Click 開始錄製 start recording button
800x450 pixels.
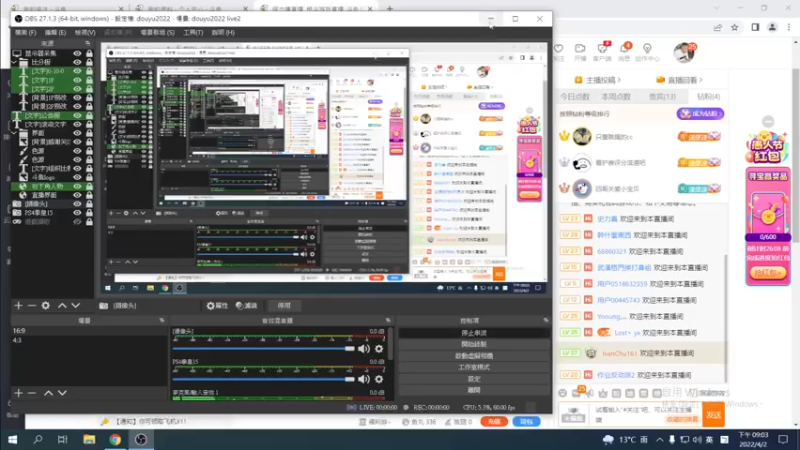point(474,344)
